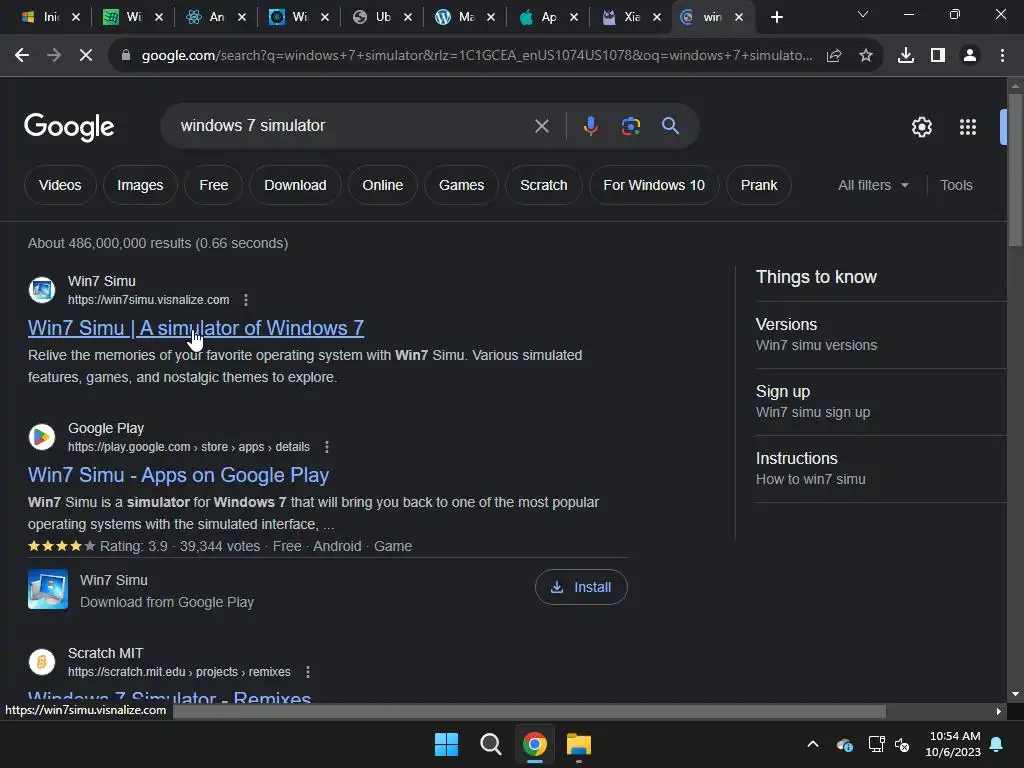Click the Google logo

pyautogui.click(x=69, y=127)
